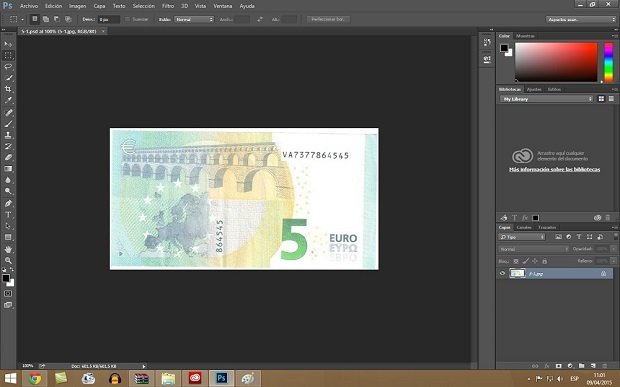Select the History Brush tool
This screenshot has width=620, height=387.
coord(8,146)
